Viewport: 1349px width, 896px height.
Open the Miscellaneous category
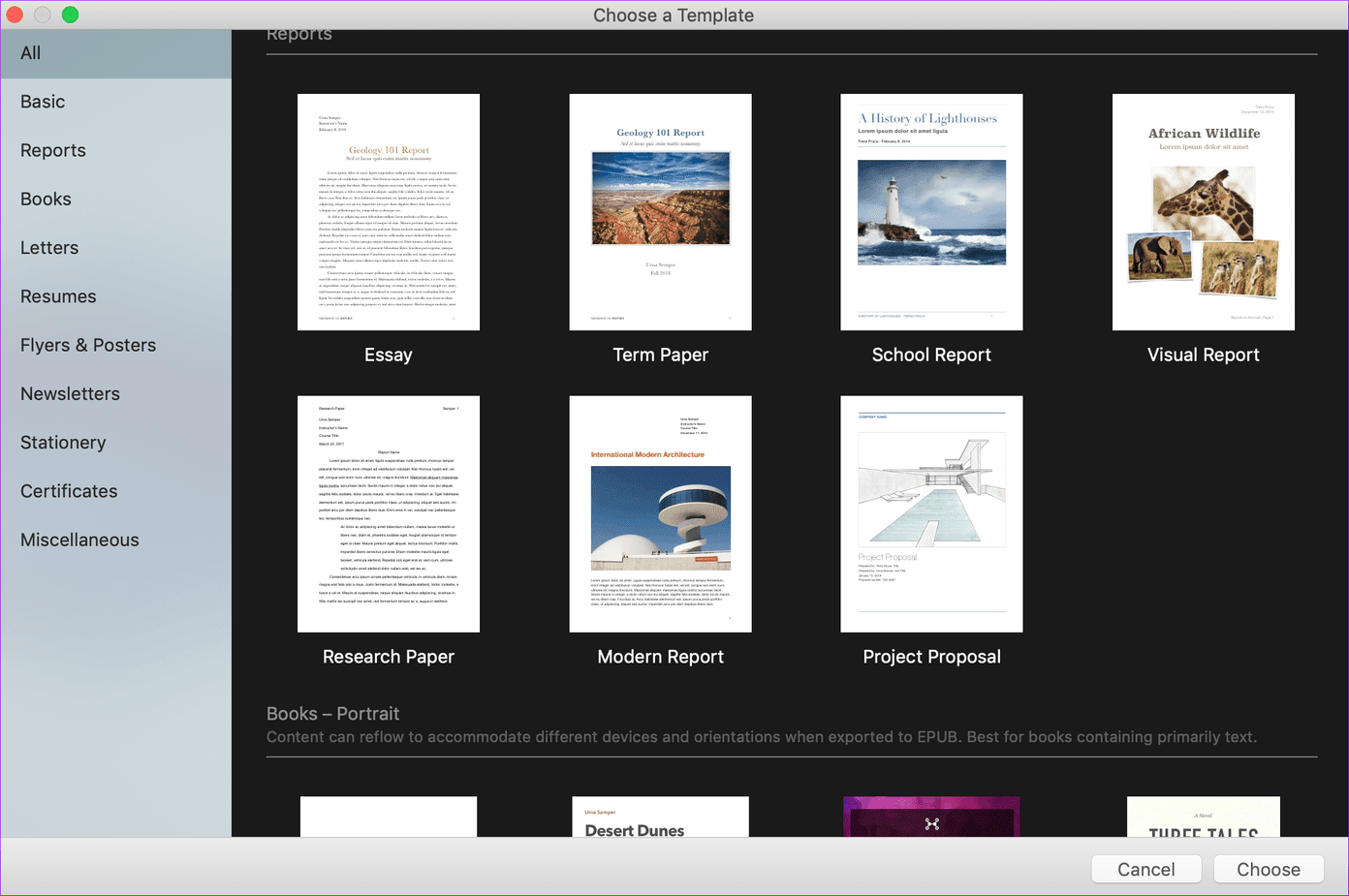pos(115,540)
